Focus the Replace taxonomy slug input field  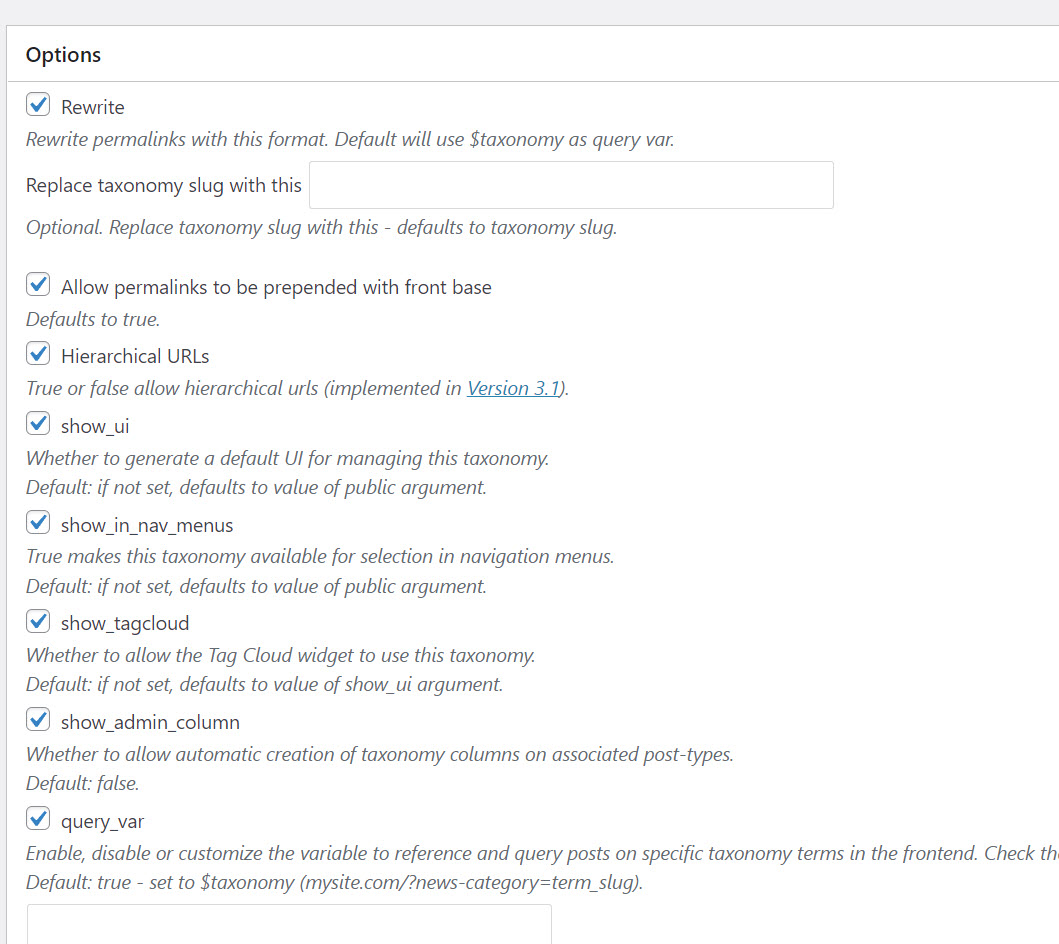(571, 185)
